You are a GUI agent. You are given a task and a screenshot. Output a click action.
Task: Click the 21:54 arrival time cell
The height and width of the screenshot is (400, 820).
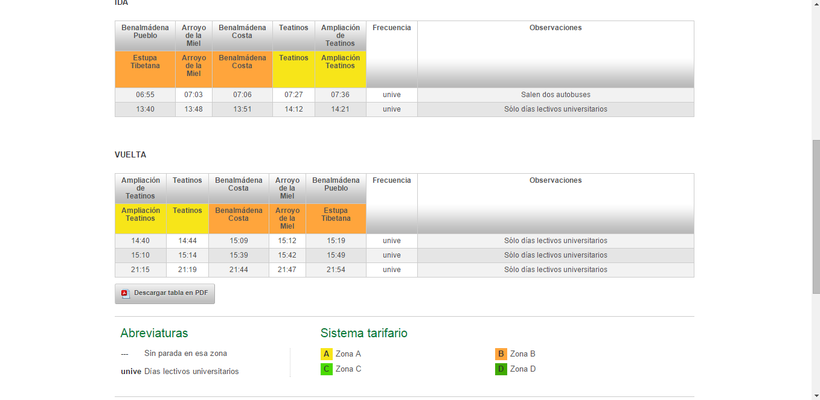(336, 270)
